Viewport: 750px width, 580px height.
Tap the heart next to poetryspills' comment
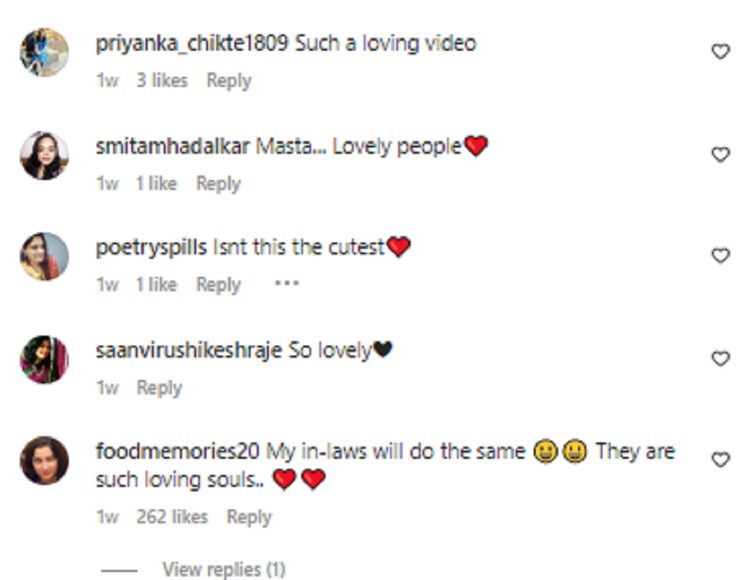[x=720, y=255]
